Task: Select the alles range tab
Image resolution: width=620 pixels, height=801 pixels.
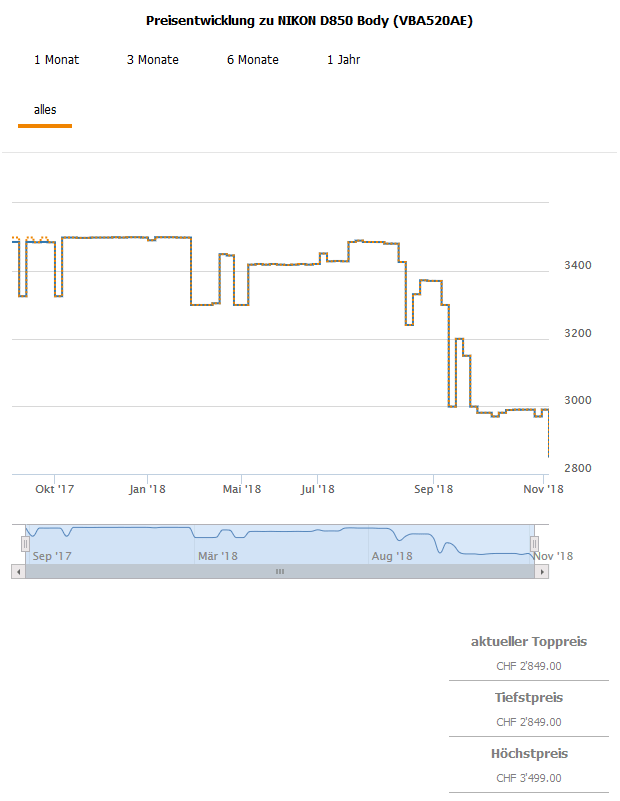Action: (x=45, y=110)
